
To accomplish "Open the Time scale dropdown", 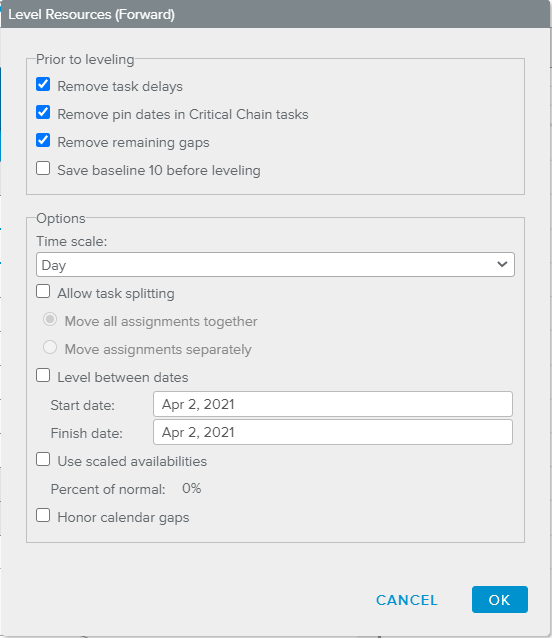I will (275, 265).
